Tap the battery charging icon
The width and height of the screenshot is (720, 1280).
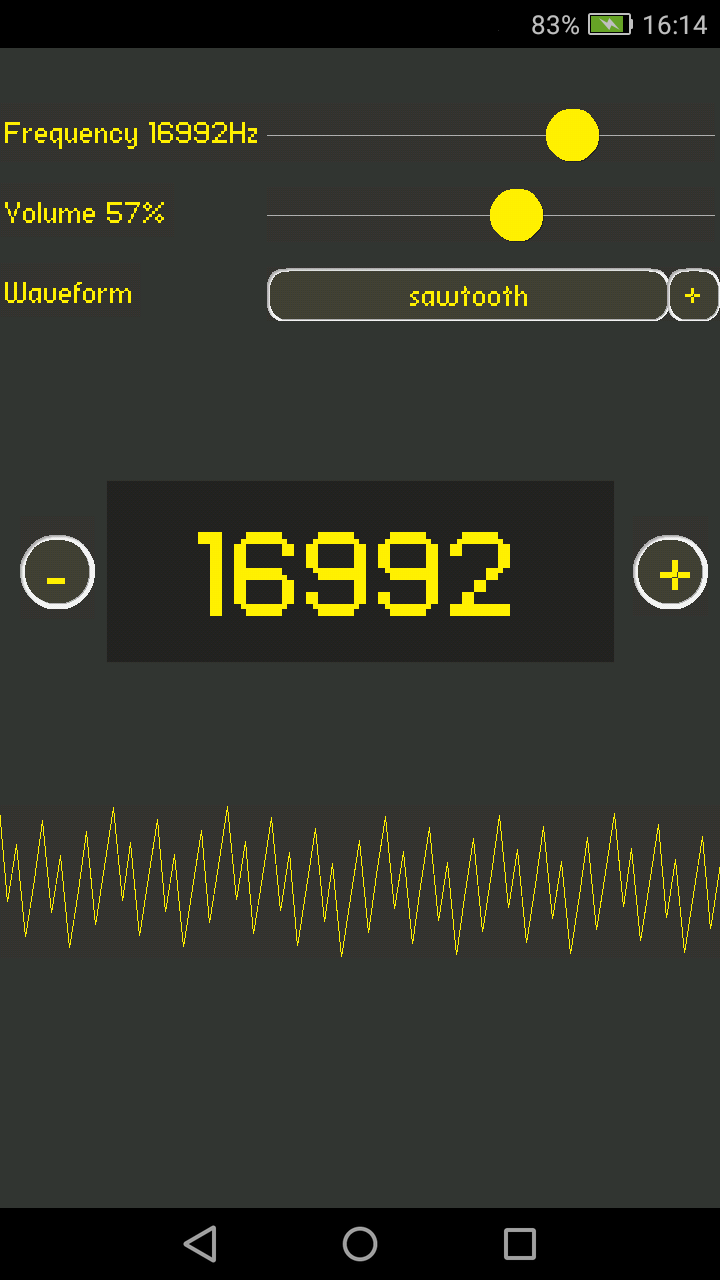(x=610, y=24)
